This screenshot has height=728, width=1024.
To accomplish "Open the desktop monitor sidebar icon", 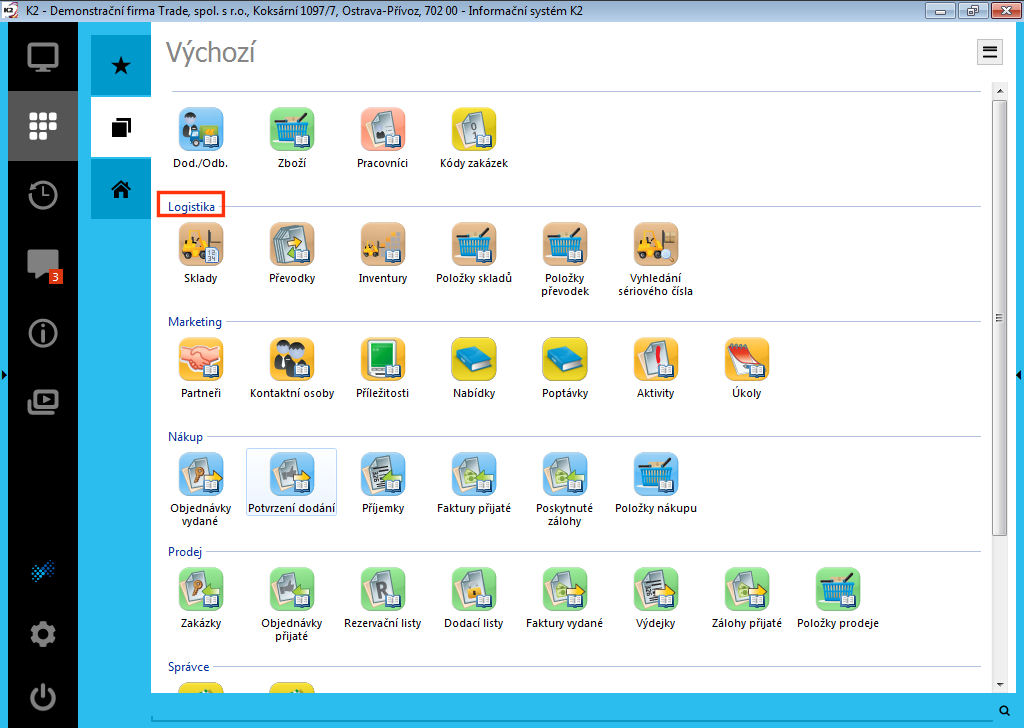I will click(43, 57).
